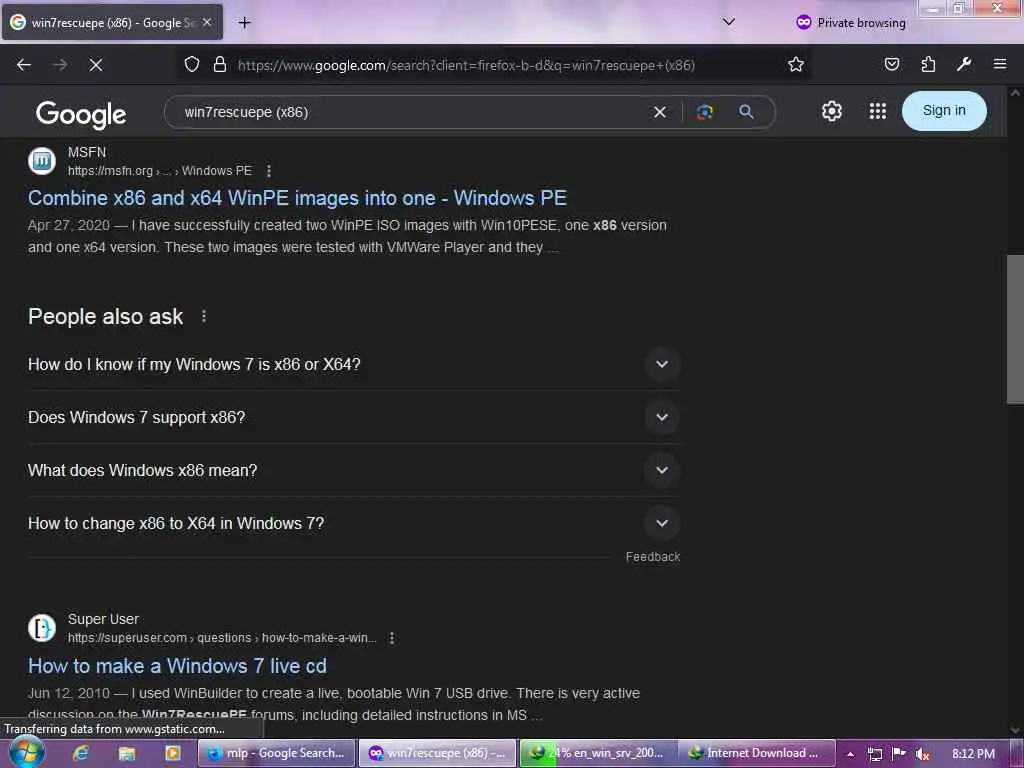
Task: Open the tracking protection shield icon
Action: (191, 65)
